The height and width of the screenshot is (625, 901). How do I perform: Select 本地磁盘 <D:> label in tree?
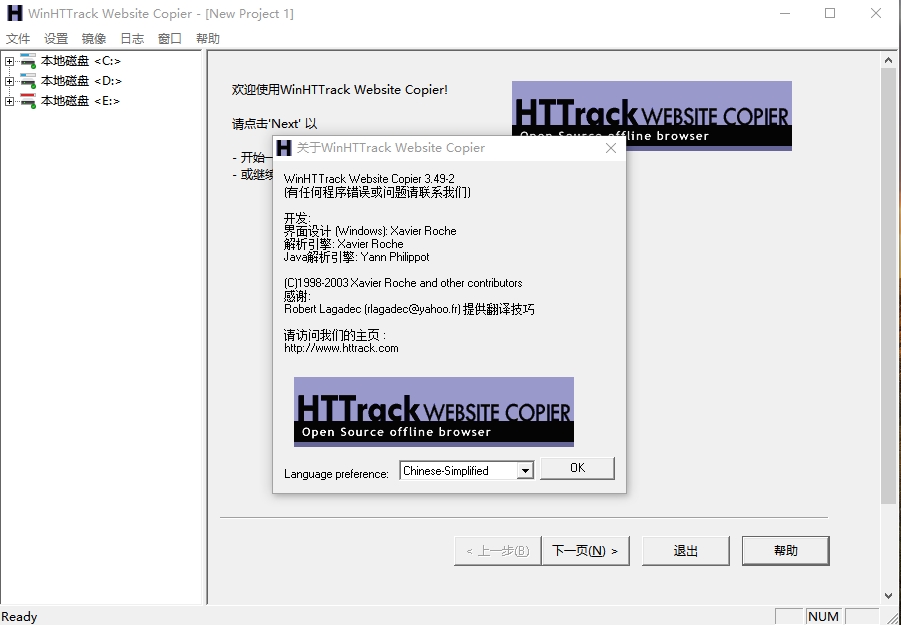[x=81, y=81]
